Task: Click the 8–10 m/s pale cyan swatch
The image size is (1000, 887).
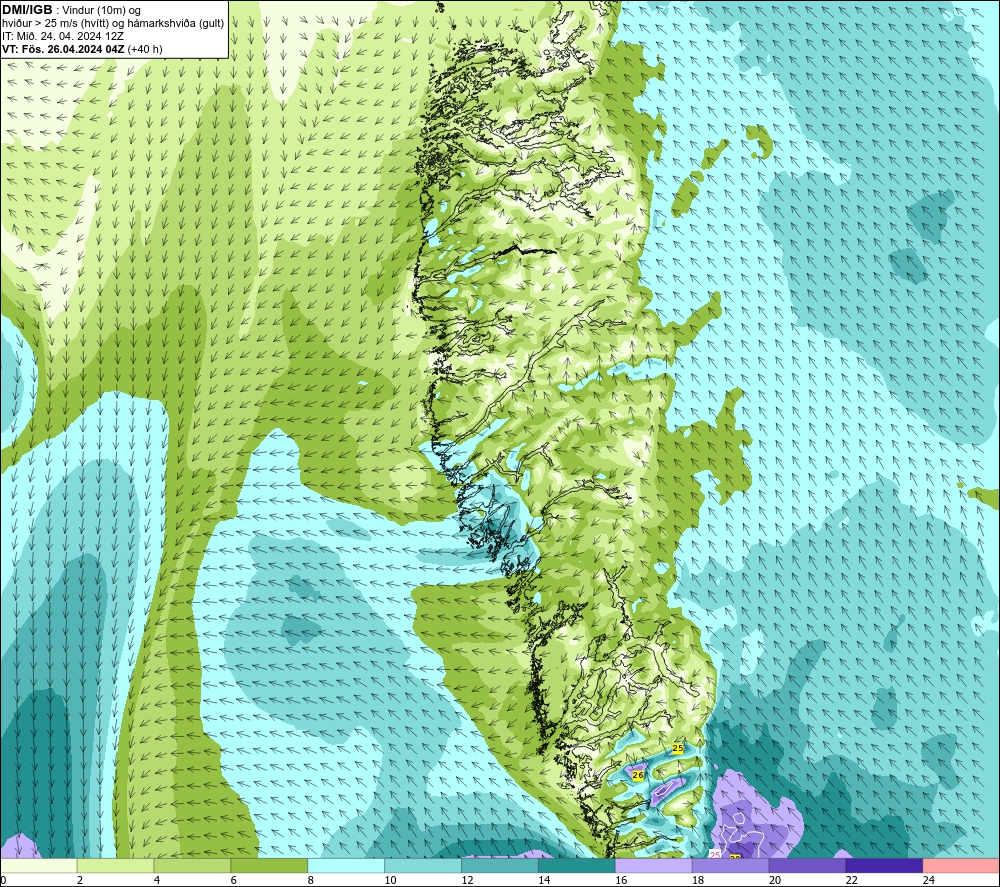Action: pyautogui.click(x=346, y=866)
